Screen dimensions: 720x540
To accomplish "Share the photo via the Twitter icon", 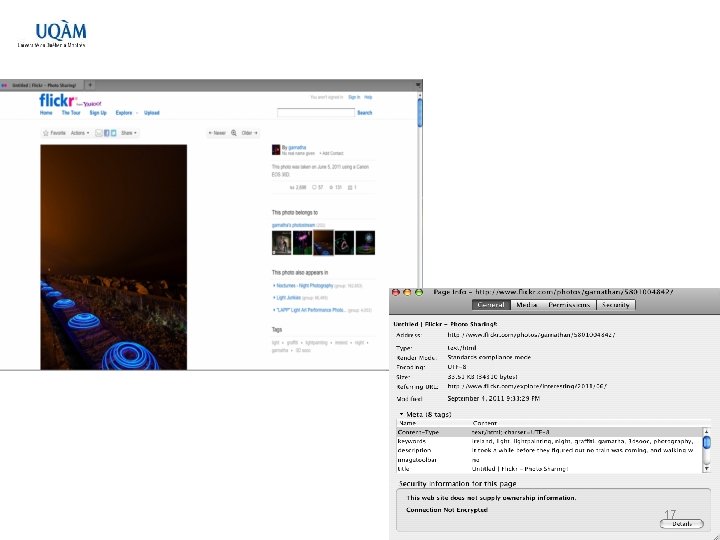I will click(x=113, y=133).
